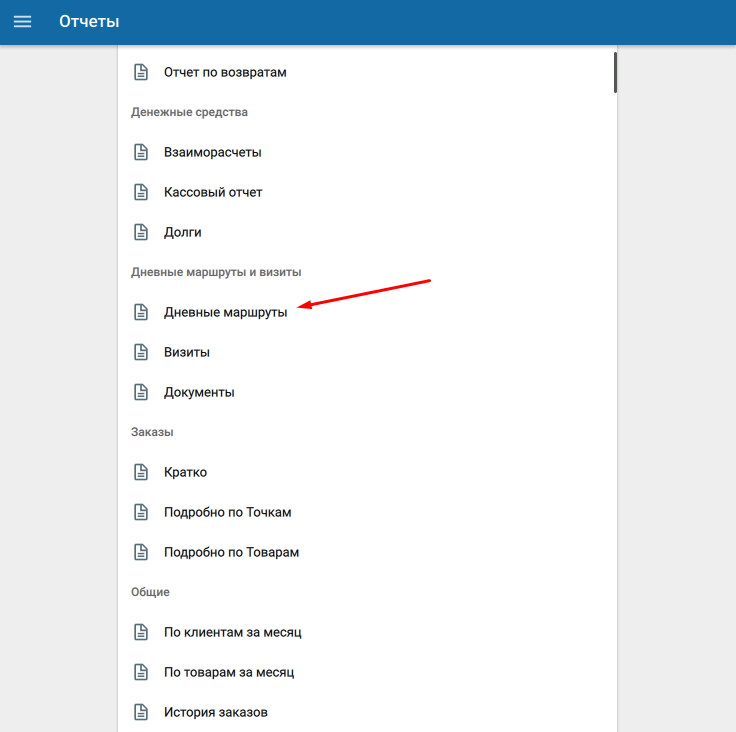Click document icon beside Кассовый отчет
The height and width of the screenshot is (732, 736).
(x=141, y=192)
